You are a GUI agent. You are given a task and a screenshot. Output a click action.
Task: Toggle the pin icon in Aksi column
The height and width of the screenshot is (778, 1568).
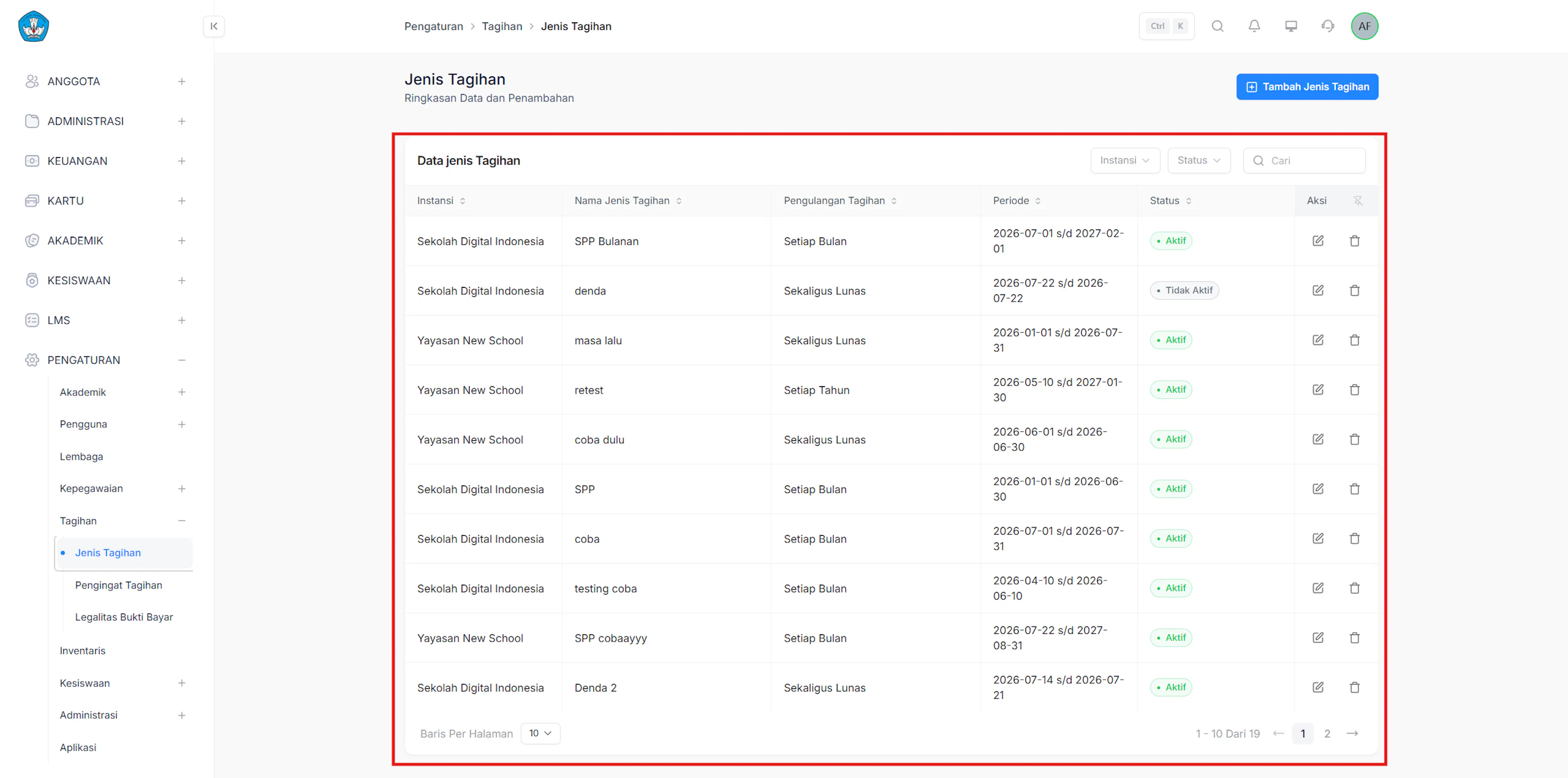point(1358,201)
